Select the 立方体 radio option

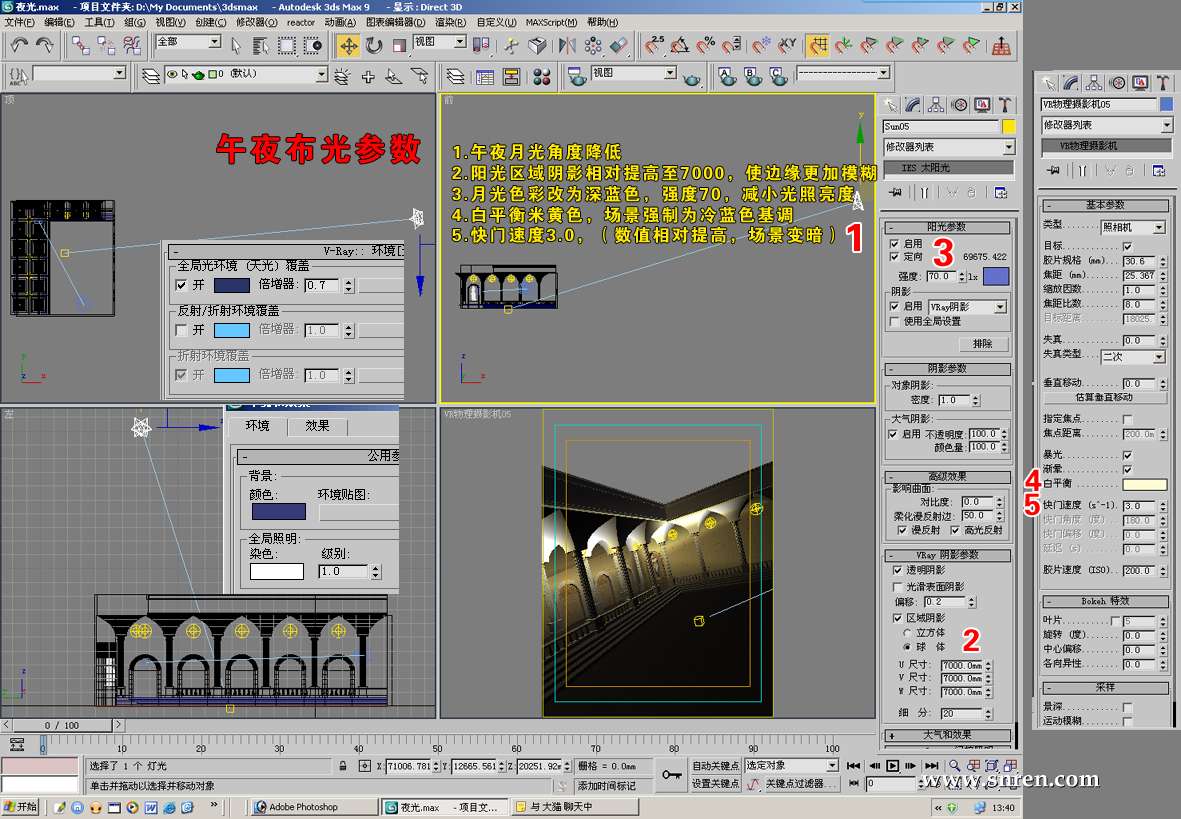click(907, 632)
